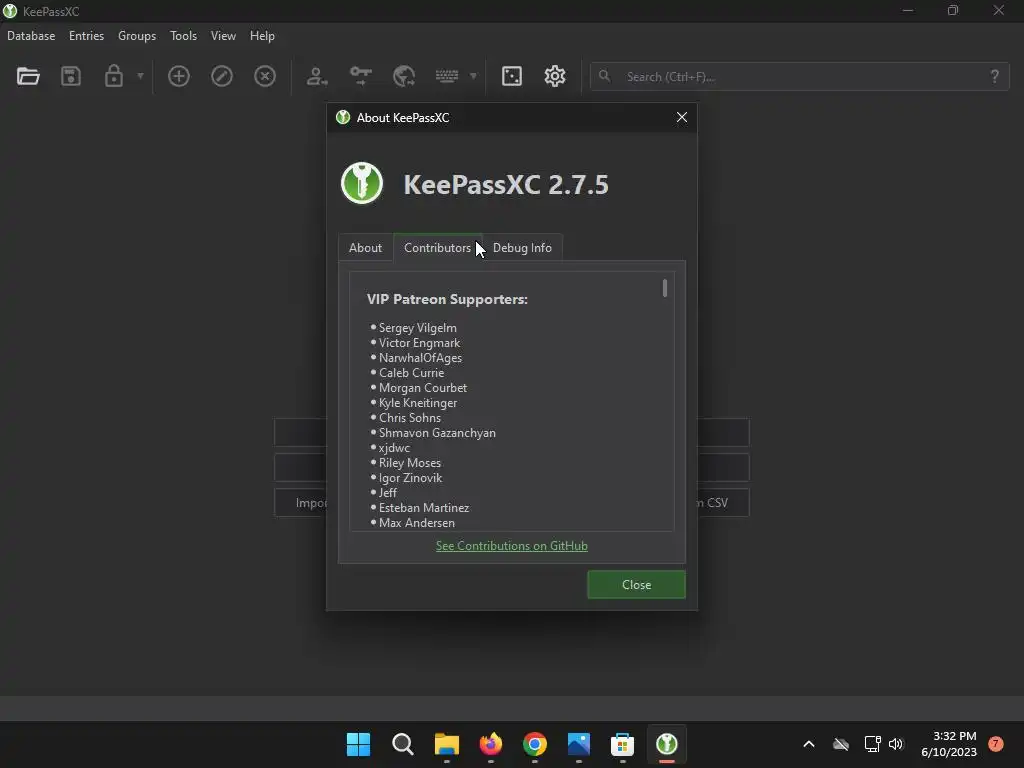Click the name Esteban Martinez

pos(424,508)
